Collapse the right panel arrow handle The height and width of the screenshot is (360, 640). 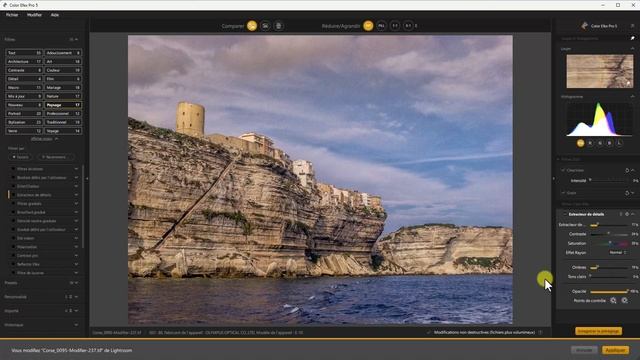point(554,178)
